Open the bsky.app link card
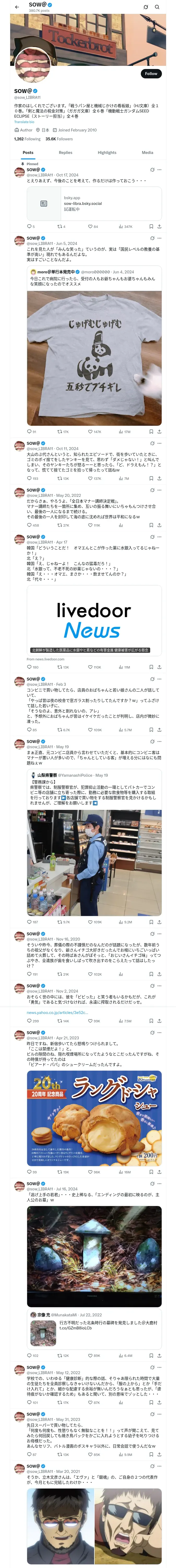 point(94,203)
